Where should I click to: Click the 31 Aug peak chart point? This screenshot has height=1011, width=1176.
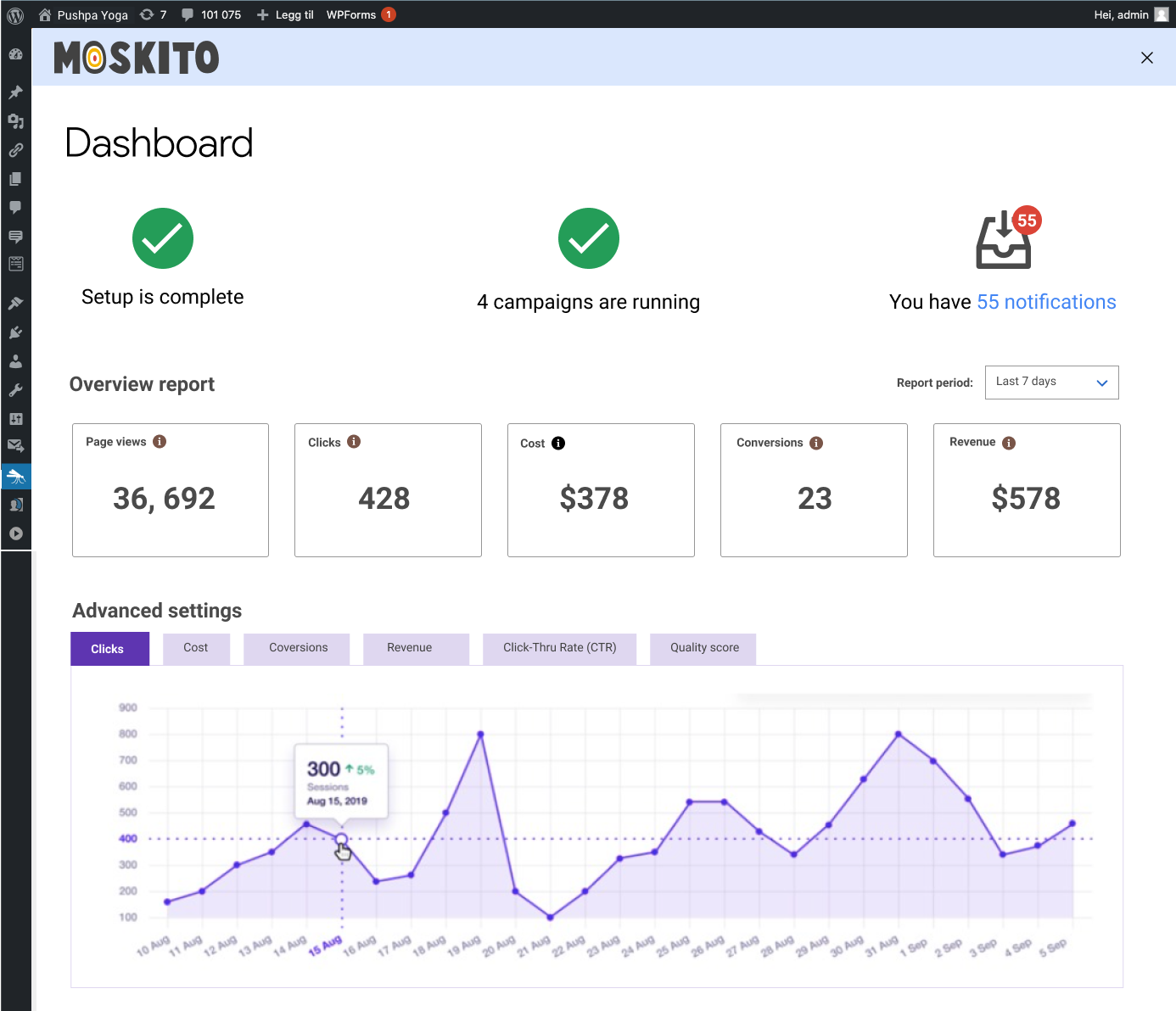(899, 735)
